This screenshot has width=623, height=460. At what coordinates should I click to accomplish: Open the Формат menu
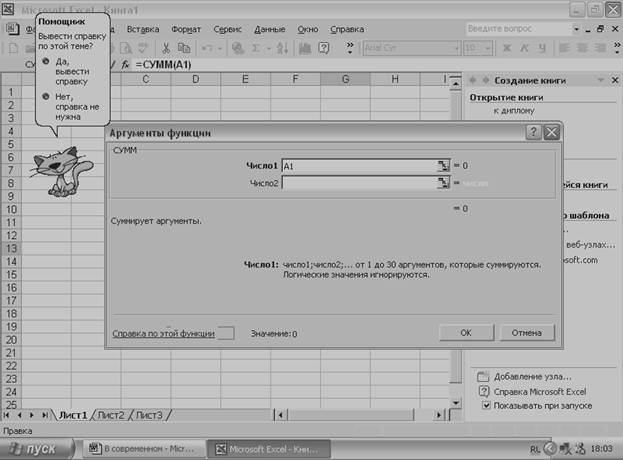(x=186, y=29)
